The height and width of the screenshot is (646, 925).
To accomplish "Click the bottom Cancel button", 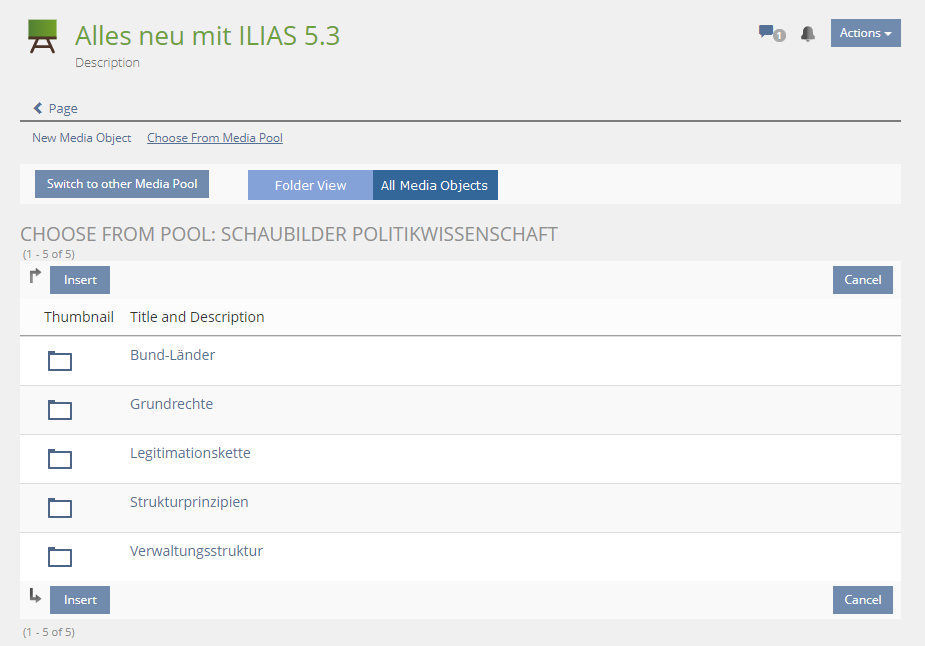I will tap(862, 600).
